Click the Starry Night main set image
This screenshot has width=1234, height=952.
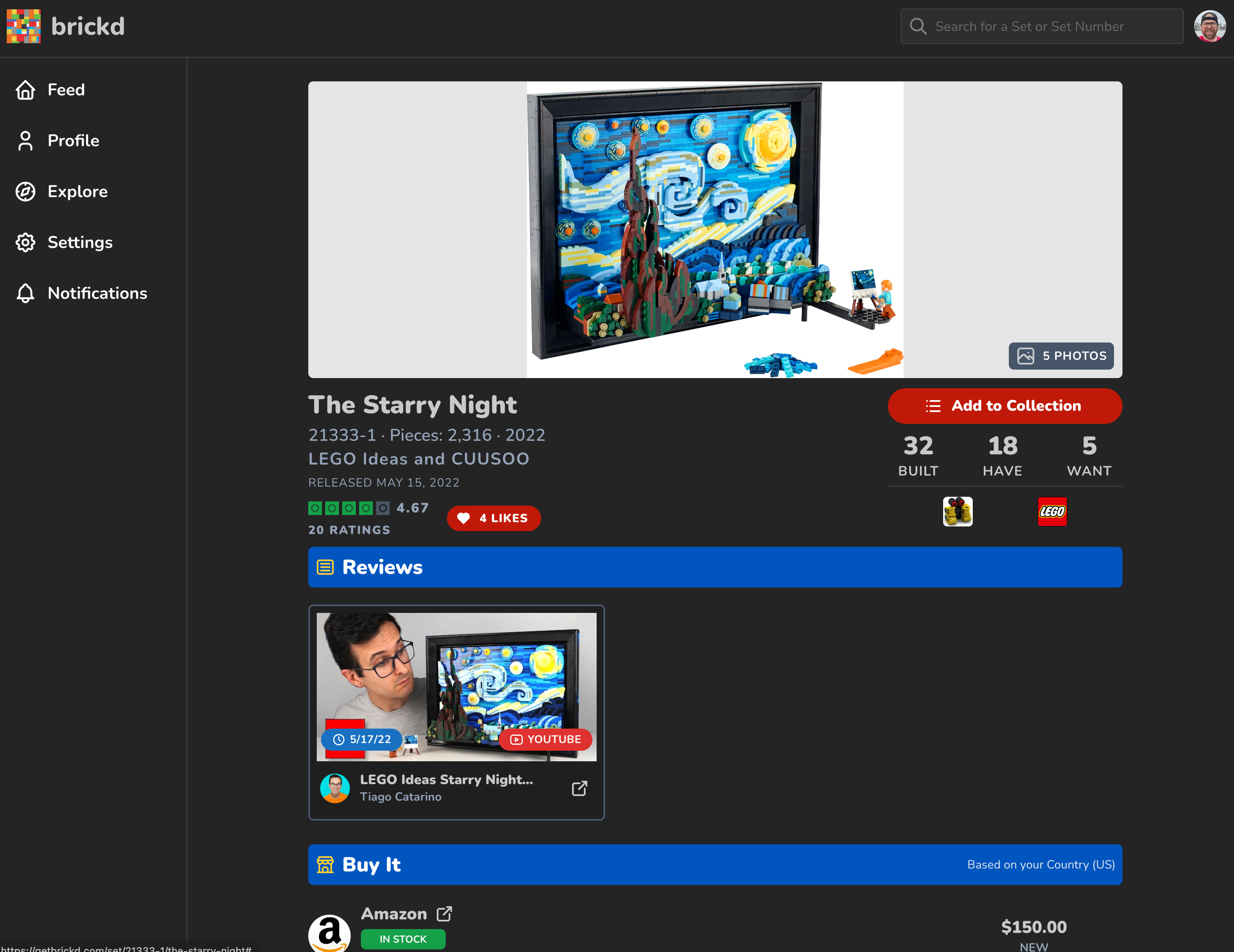coord(714,226)
